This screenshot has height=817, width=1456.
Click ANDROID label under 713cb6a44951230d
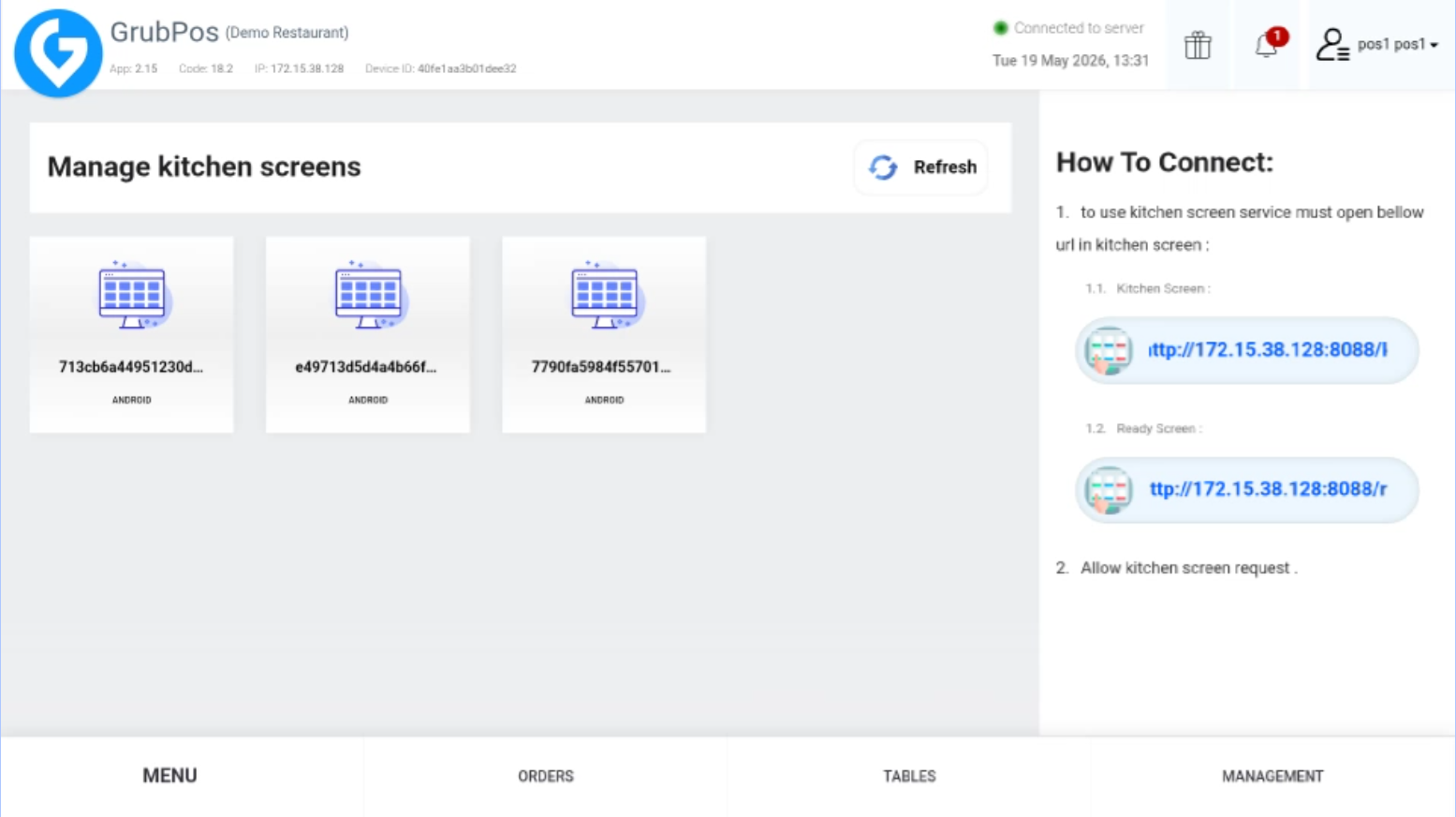(132, 400)
